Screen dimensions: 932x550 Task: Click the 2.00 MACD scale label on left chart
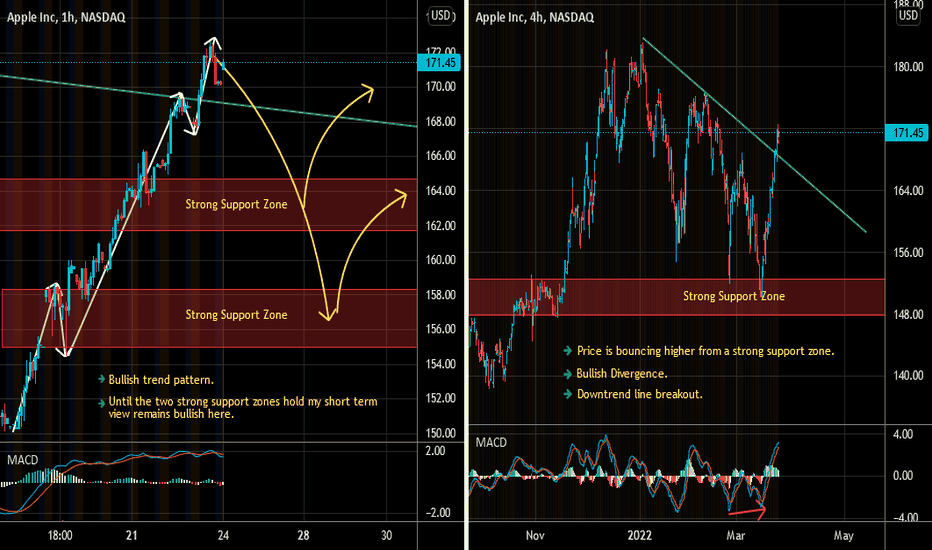coord(436,451)
